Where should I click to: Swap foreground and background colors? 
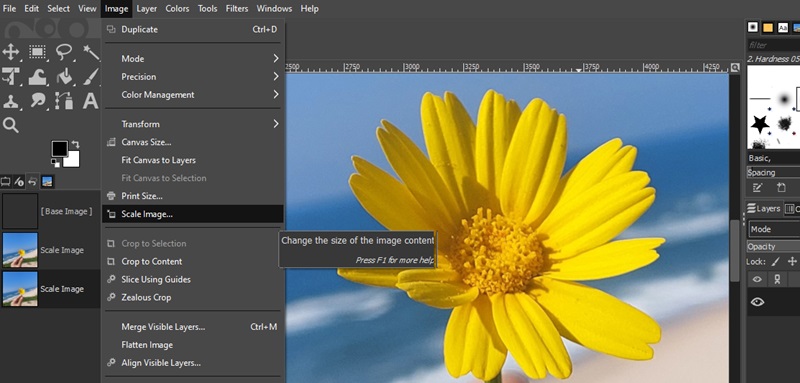(x=76, y=144)
